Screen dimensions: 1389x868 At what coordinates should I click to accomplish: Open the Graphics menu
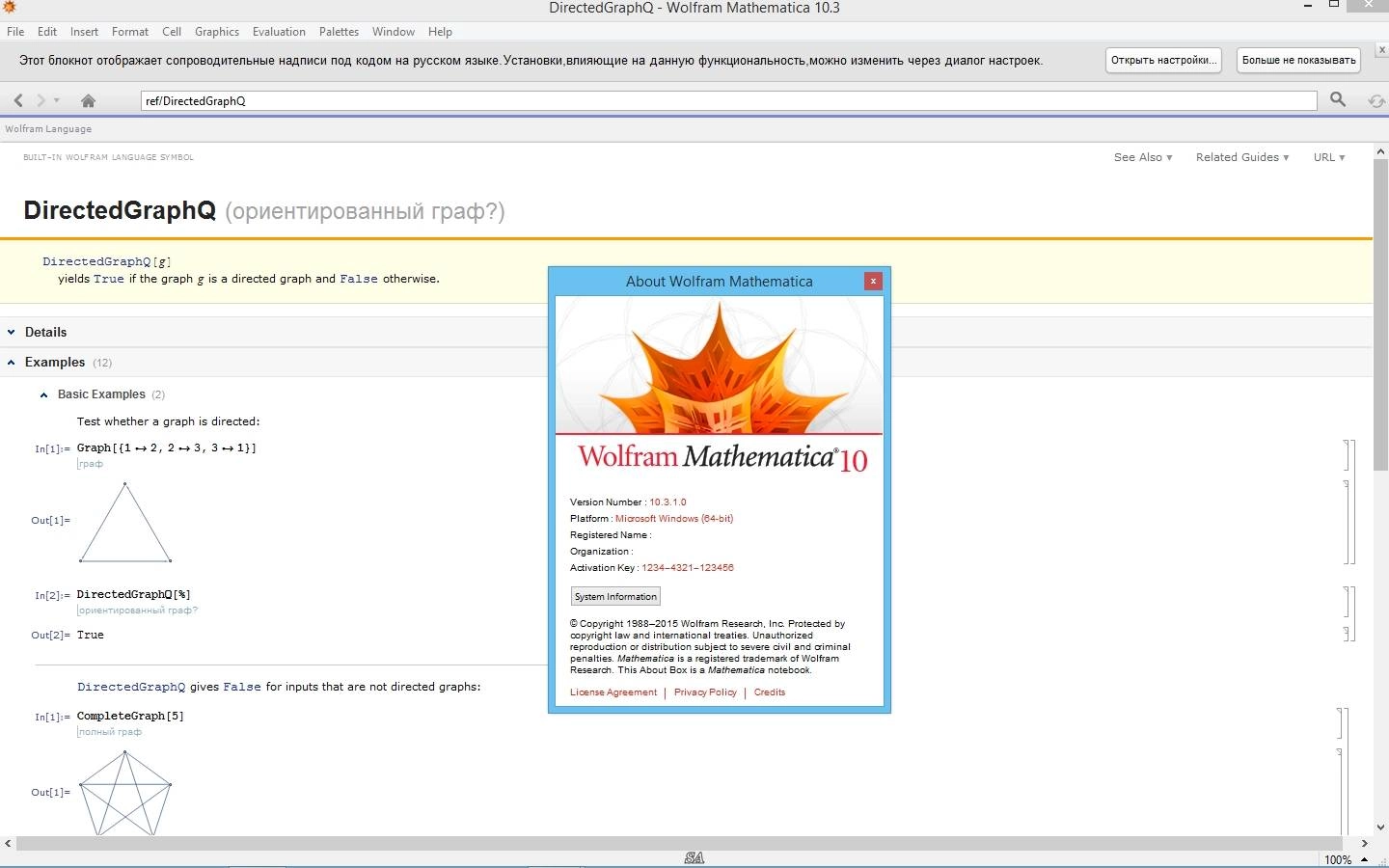[x=217, y=32]
